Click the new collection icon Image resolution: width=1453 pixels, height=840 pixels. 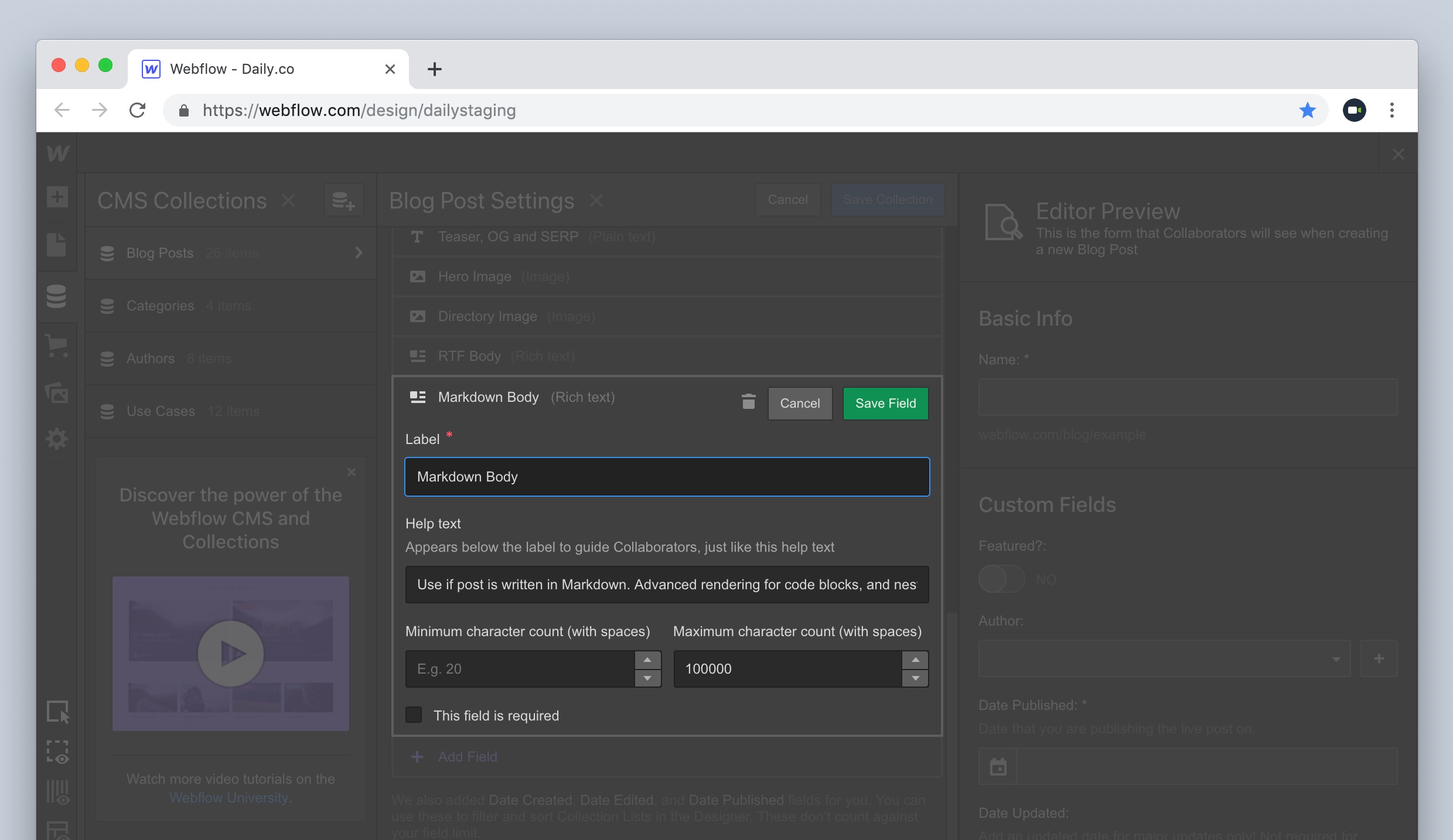[343, 201]
